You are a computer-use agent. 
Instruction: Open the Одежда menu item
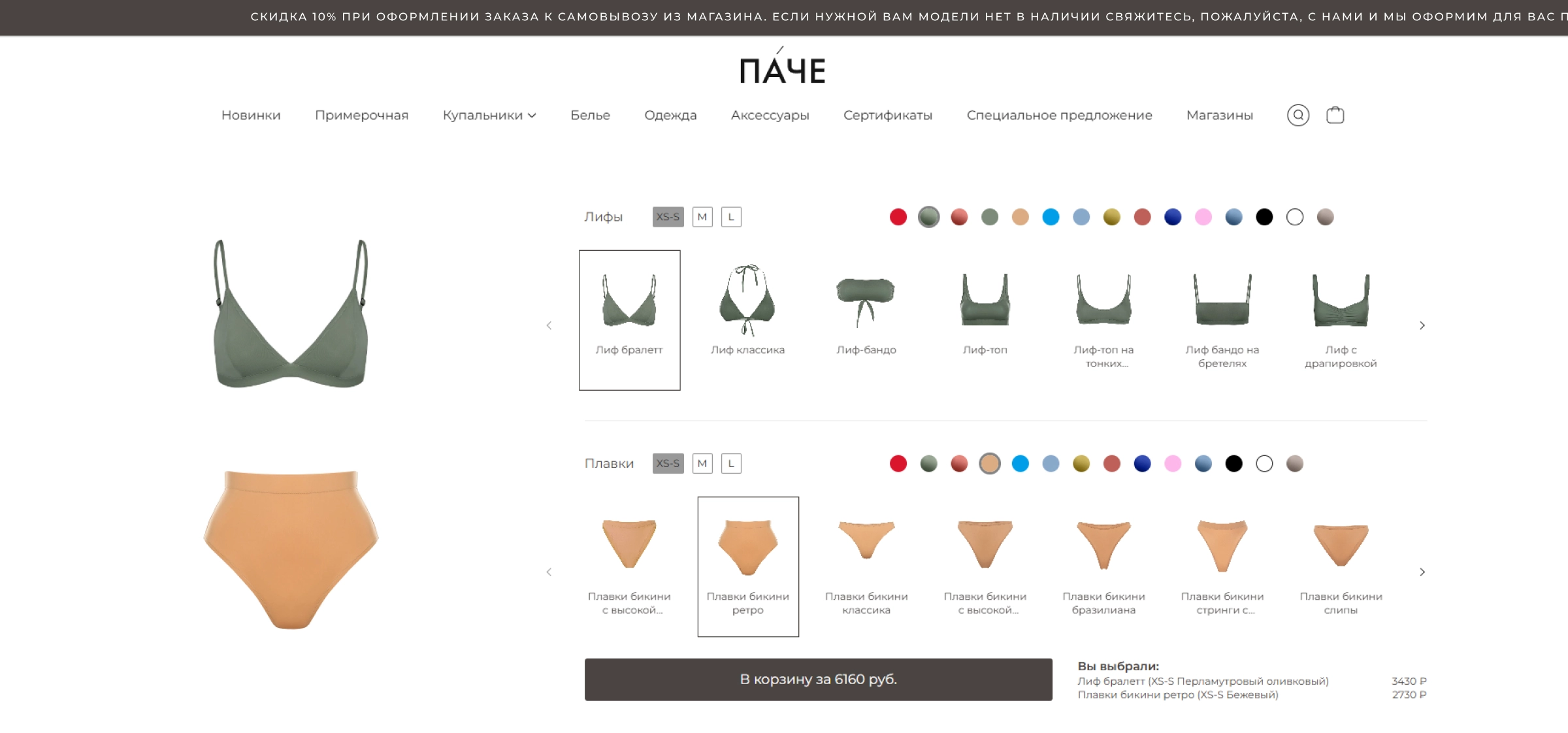click(670, 115)
